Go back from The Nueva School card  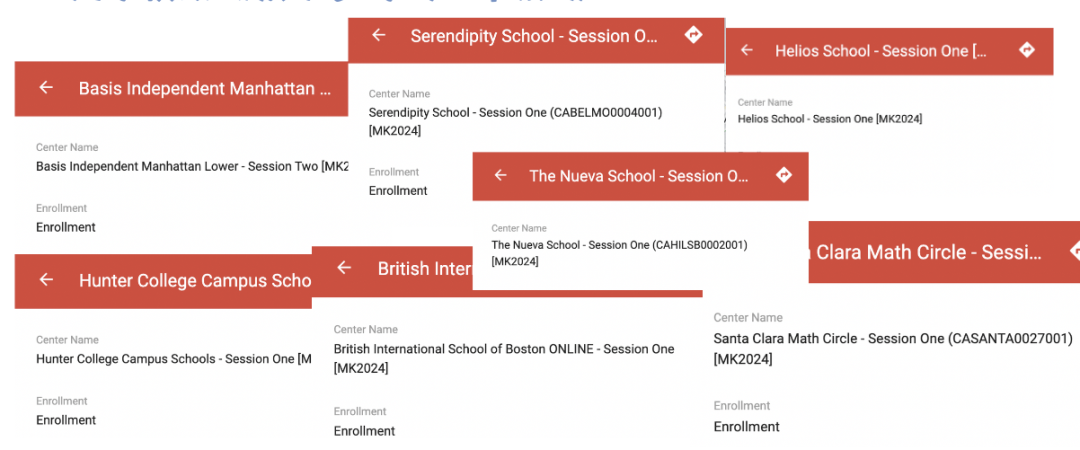501,176
